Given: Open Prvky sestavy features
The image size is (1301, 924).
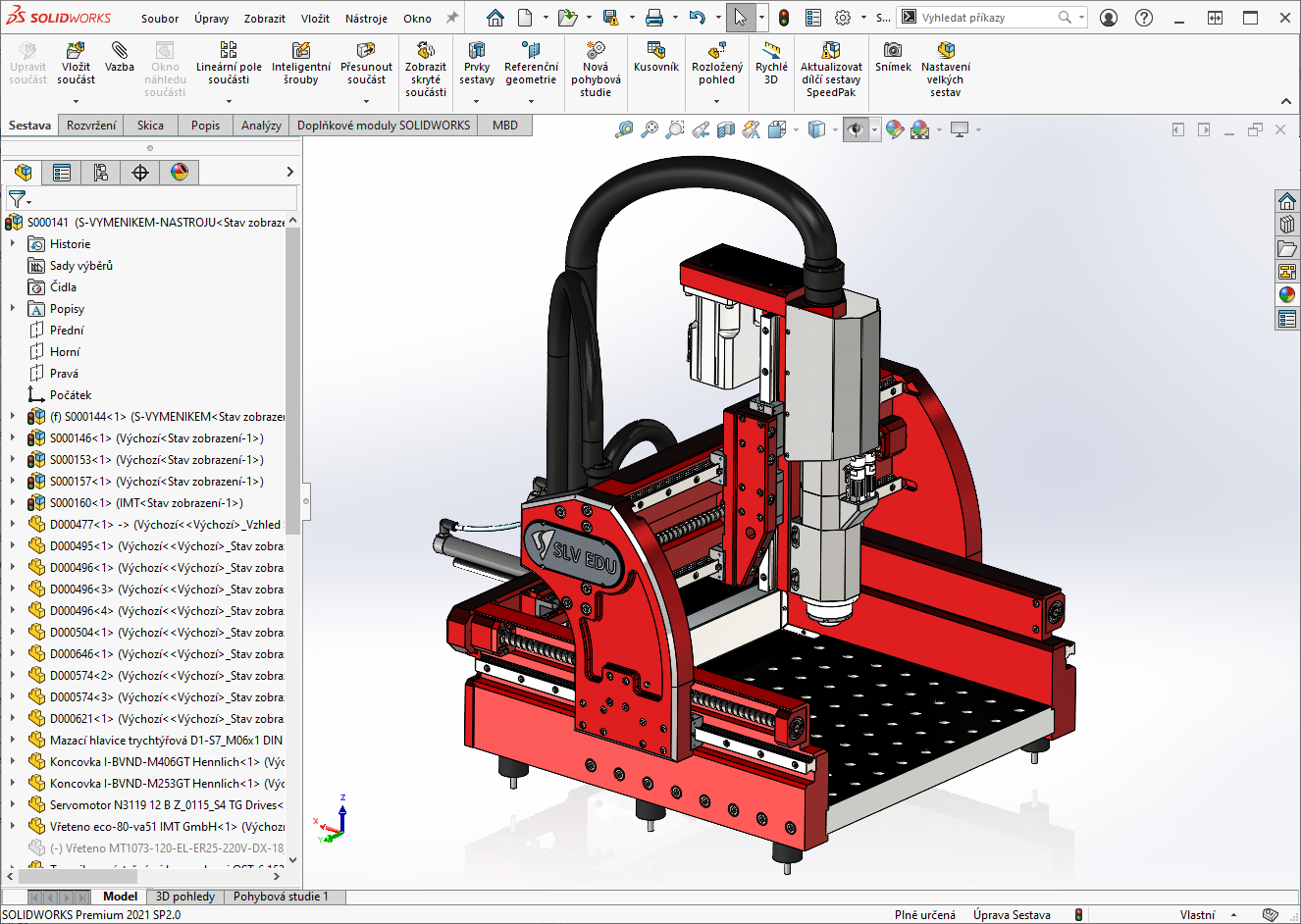Looking at the screenshot, I should (x=477, y=64).
